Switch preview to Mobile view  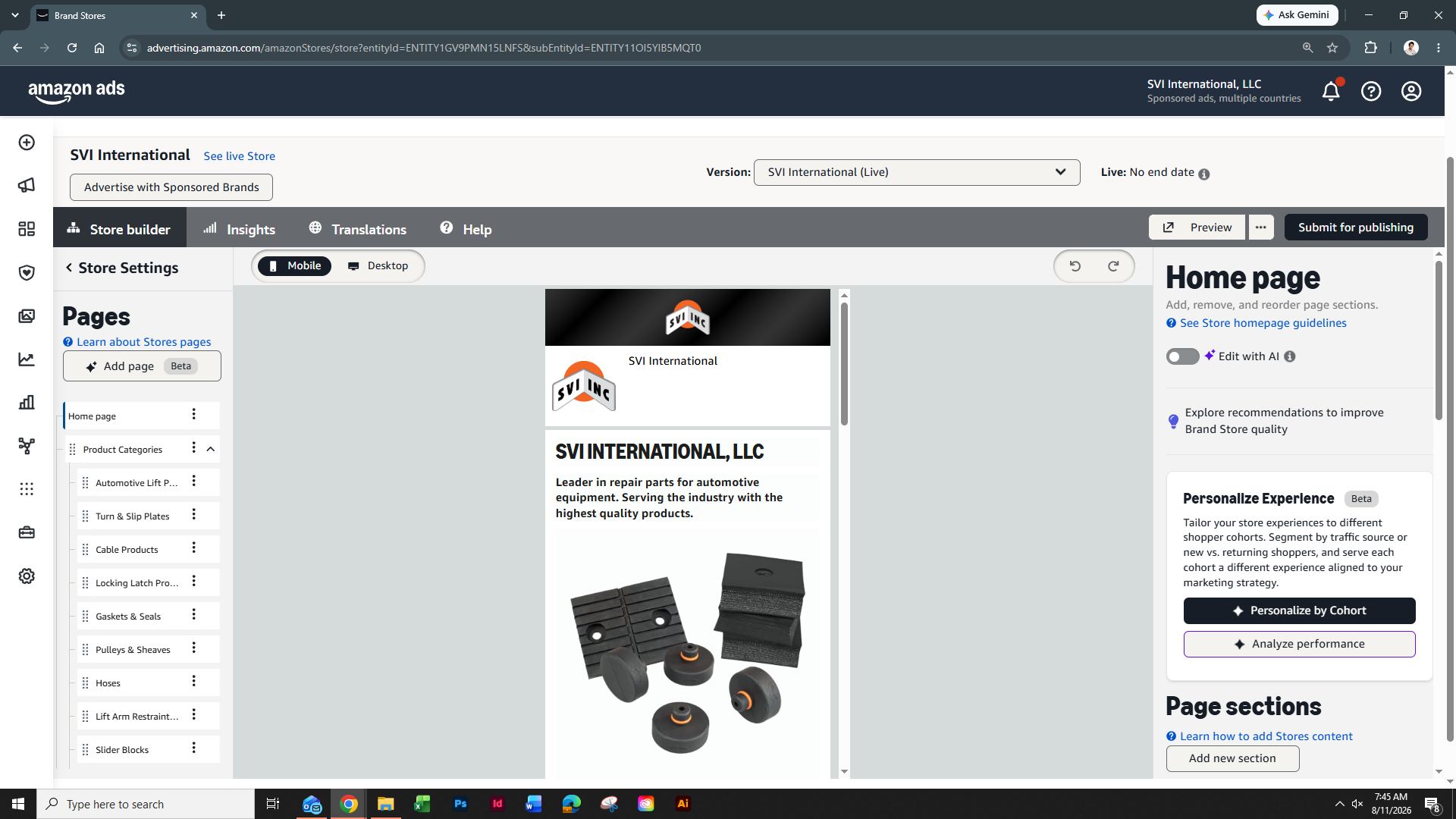point(294,266)
